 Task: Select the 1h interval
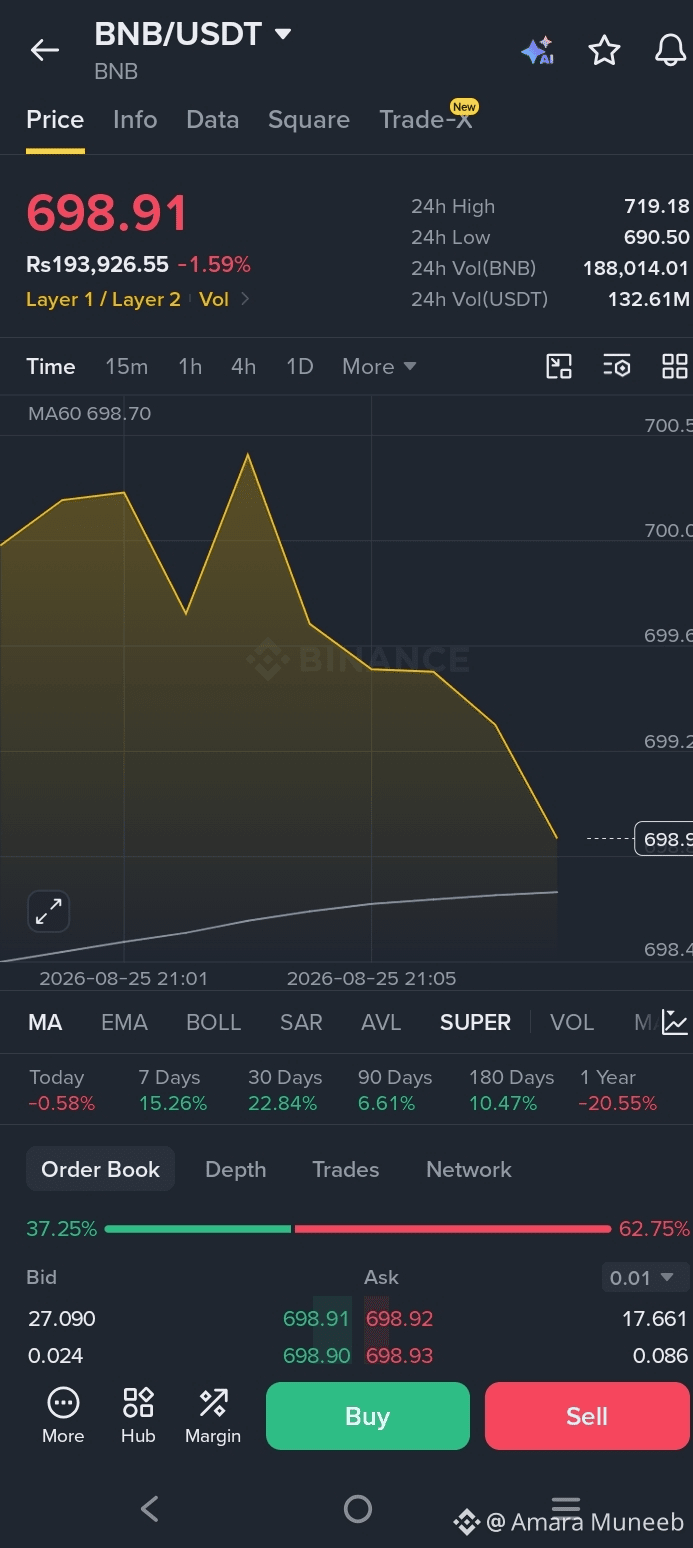click(190, 366)
